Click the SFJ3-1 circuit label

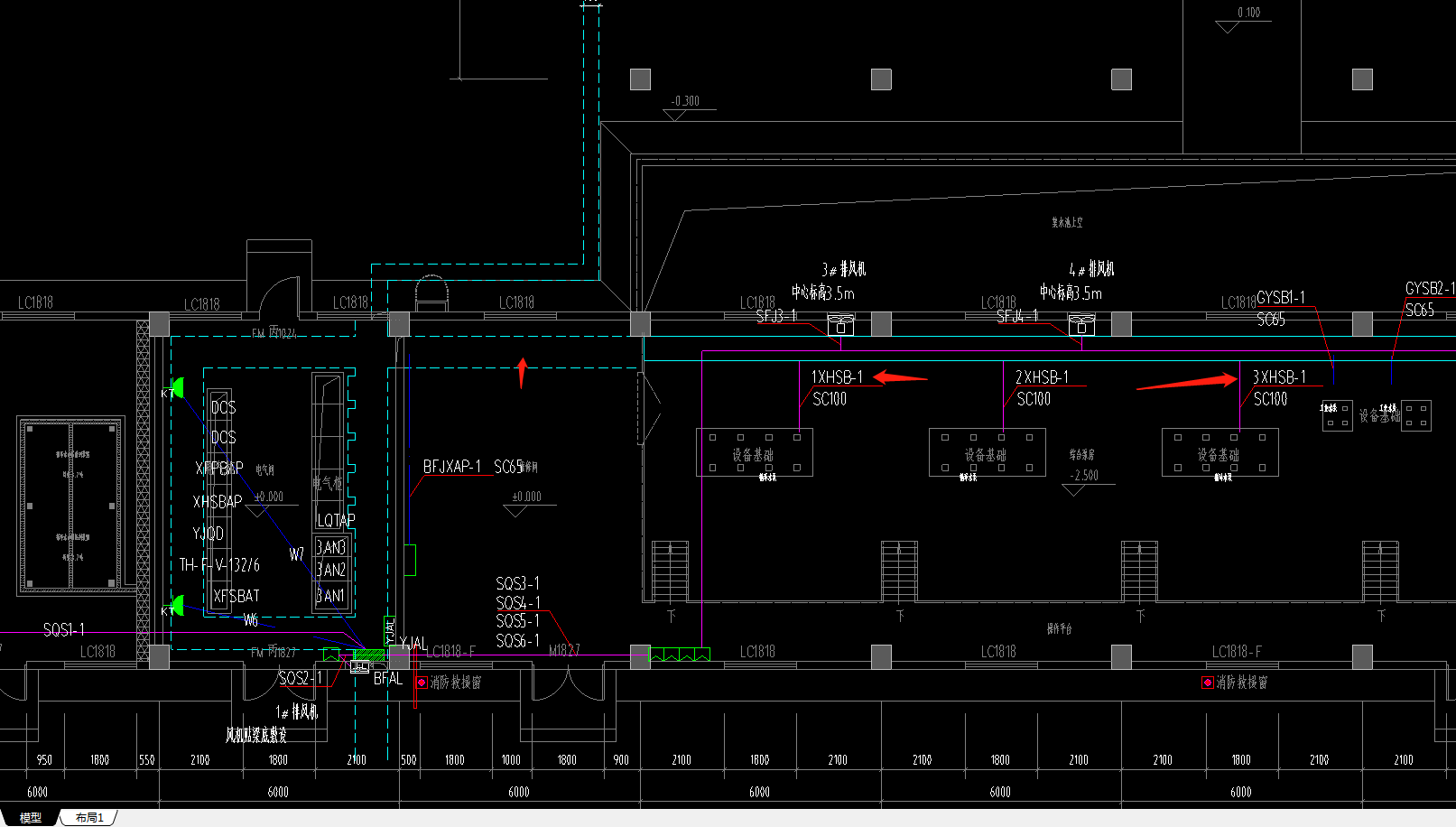click(776, 316)
